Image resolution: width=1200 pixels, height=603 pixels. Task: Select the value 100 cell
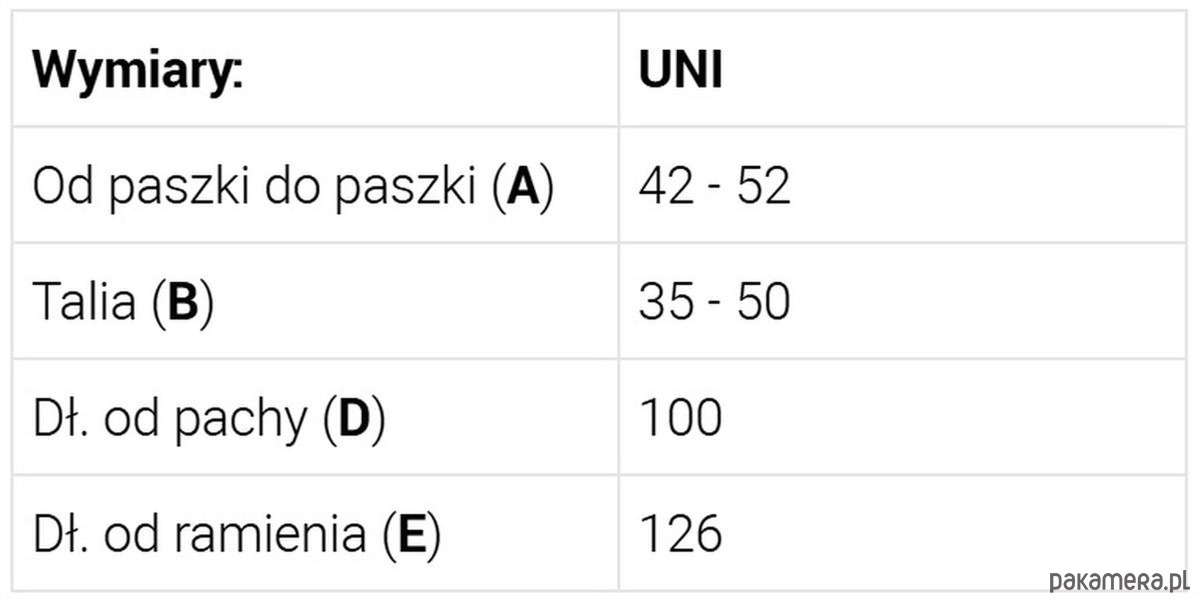click(x=902, y=417)
